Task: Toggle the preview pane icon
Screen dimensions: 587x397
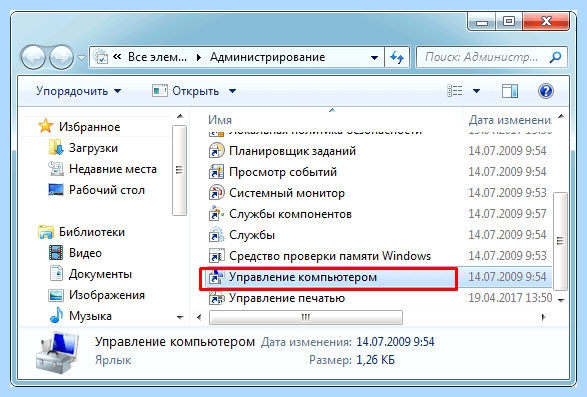Action: (510, 91)
